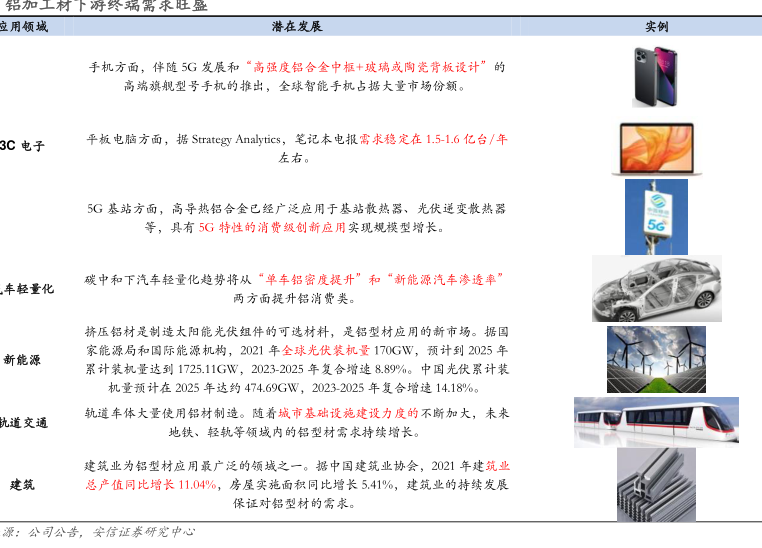Click the wind turbines and solar panels photo

point(656,359)
